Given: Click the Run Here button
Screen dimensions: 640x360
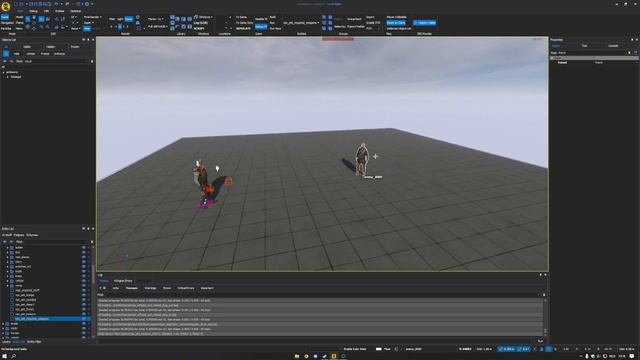Looking at the screenshot, I should tap(276, 29).
